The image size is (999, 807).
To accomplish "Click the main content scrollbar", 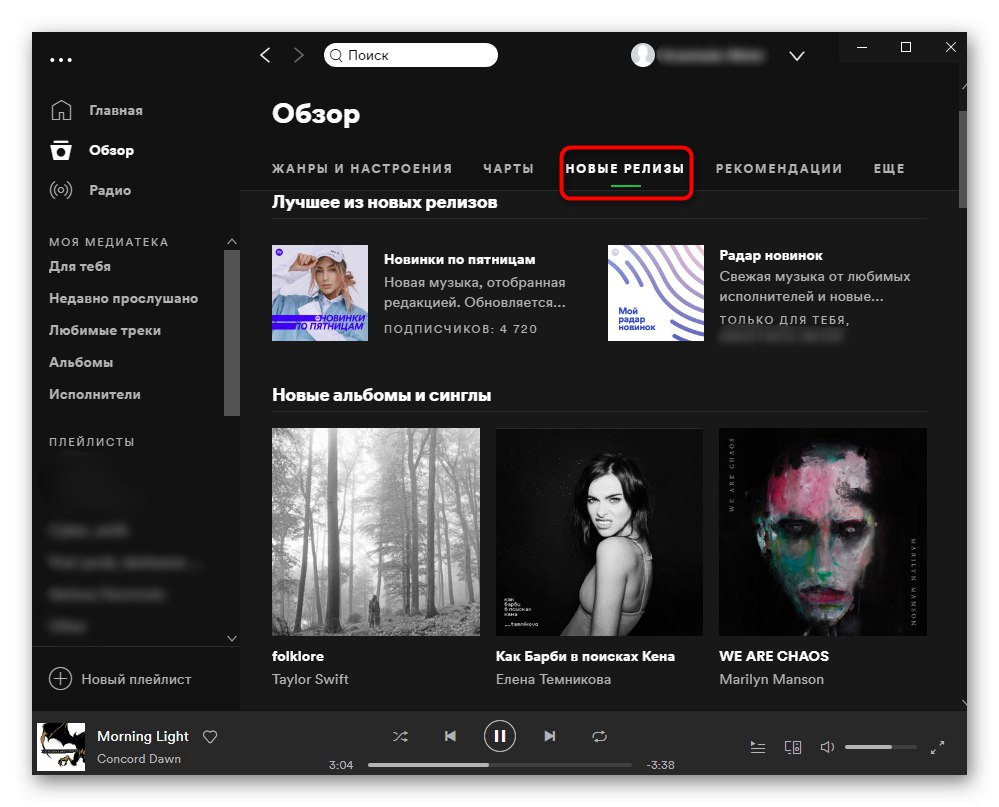I will [963, 159].
